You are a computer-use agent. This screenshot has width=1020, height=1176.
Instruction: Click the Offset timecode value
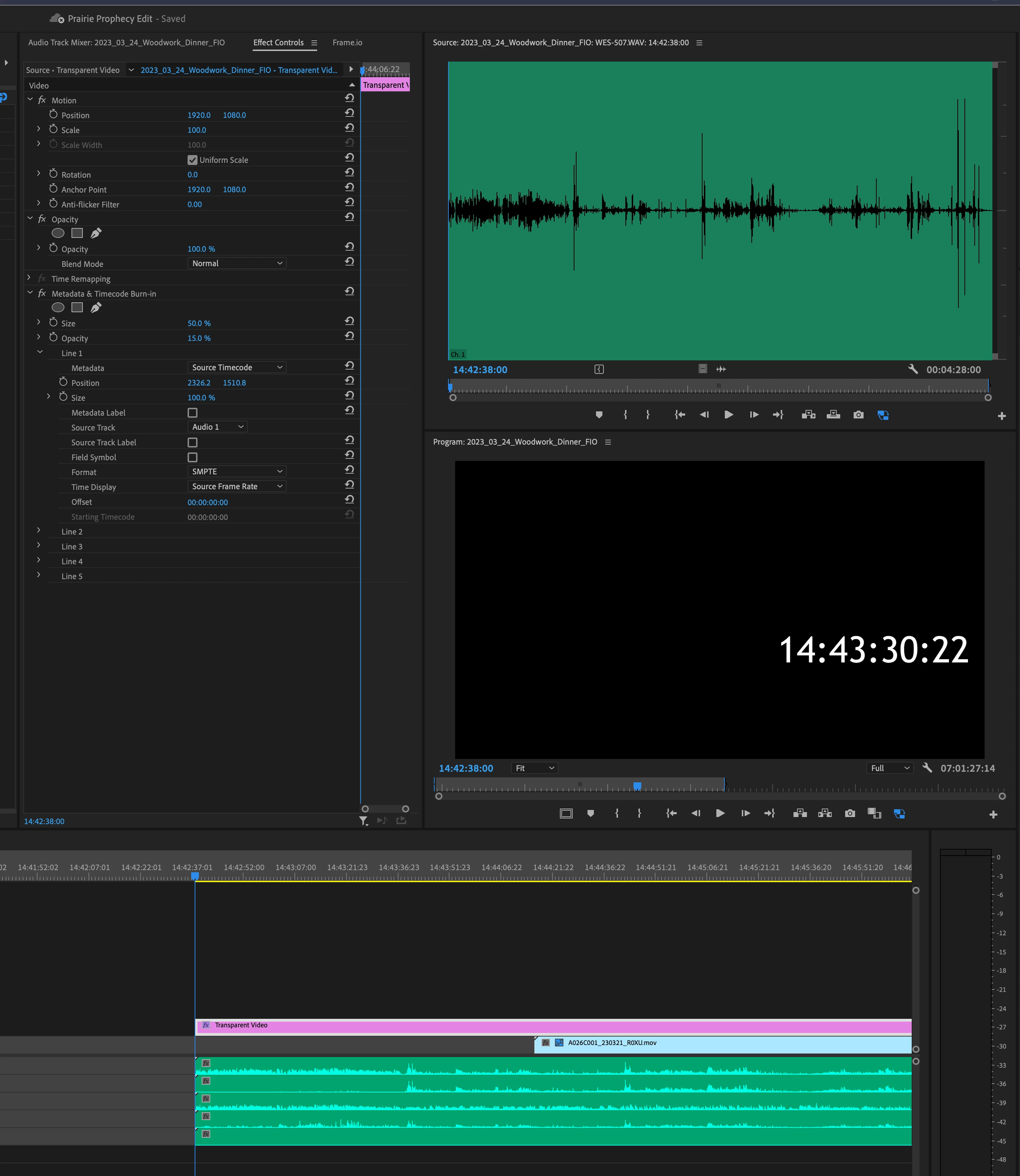pyautogui.click(x=207, y=503)
